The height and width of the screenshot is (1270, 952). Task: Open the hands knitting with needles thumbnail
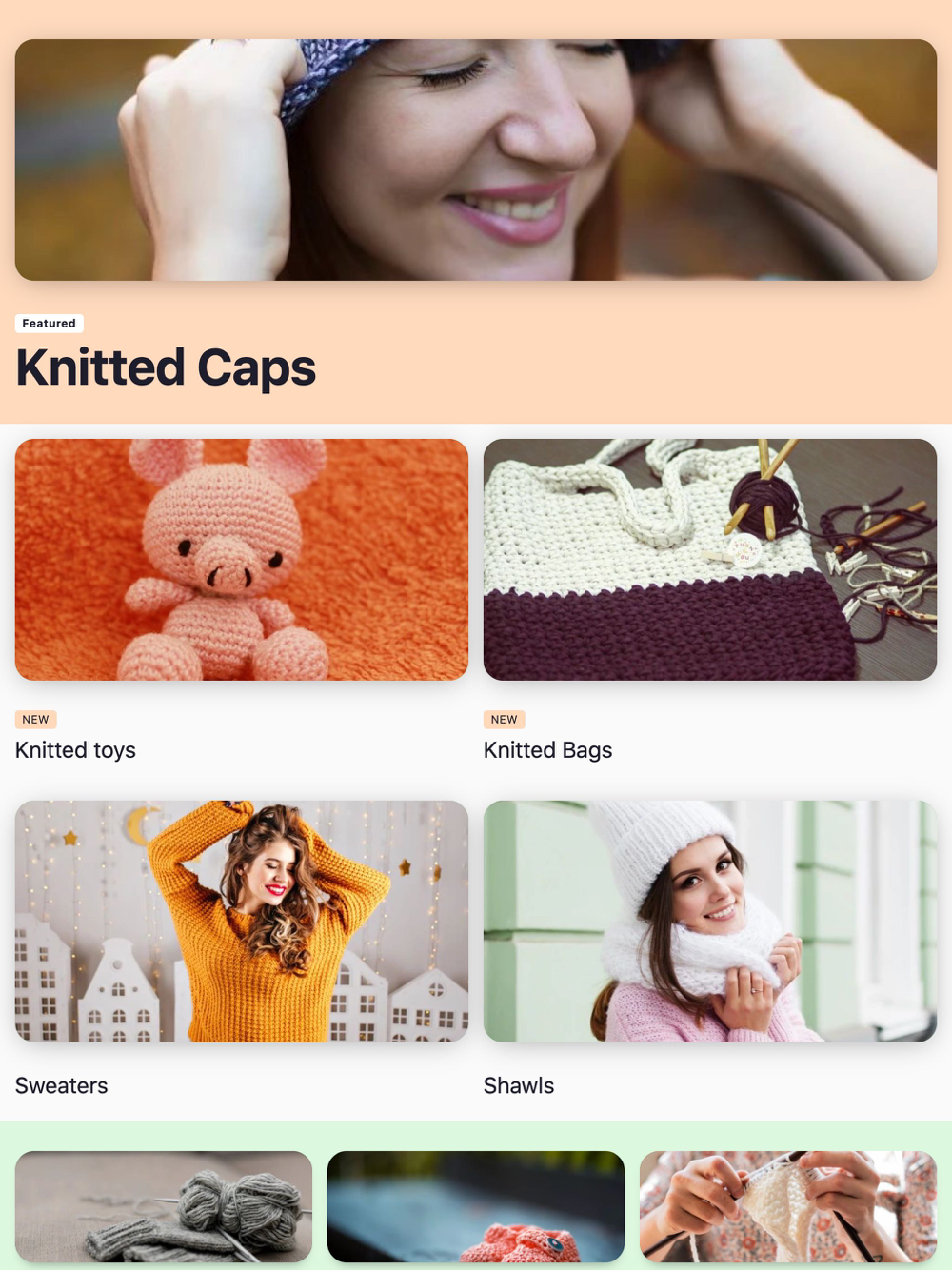click(788, 1207)
